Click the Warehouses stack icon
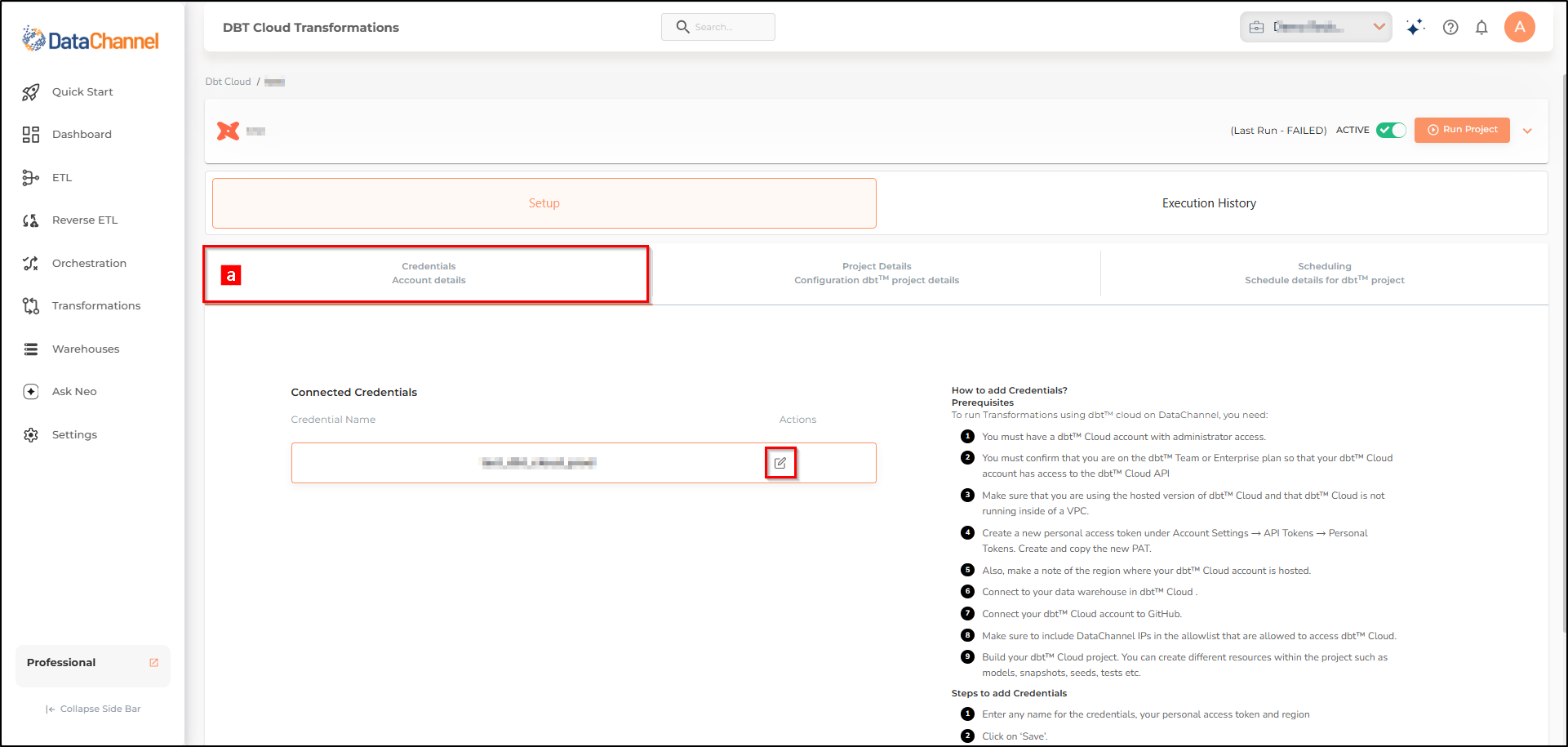This screenshot has height=747, width=1568. pos(31,349)
